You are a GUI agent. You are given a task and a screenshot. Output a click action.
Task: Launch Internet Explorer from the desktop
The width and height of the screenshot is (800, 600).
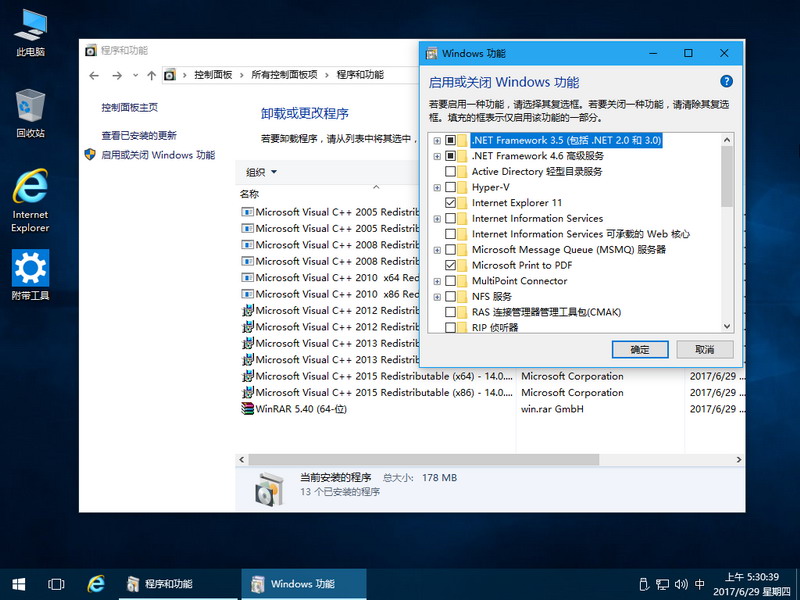pos(30,201)
